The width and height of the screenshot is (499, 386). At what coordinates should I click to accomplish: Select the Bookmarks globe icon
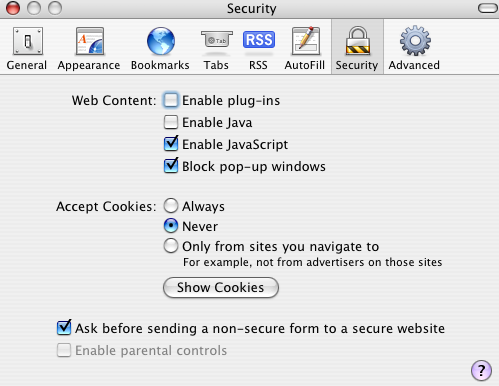[x=161, y=41]
